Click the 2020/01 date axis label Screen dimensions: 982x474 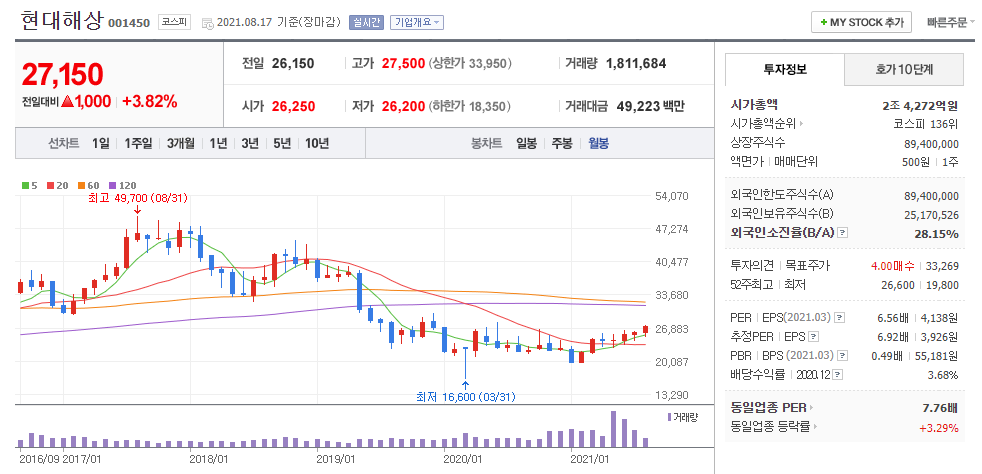(x=462, y=459)
